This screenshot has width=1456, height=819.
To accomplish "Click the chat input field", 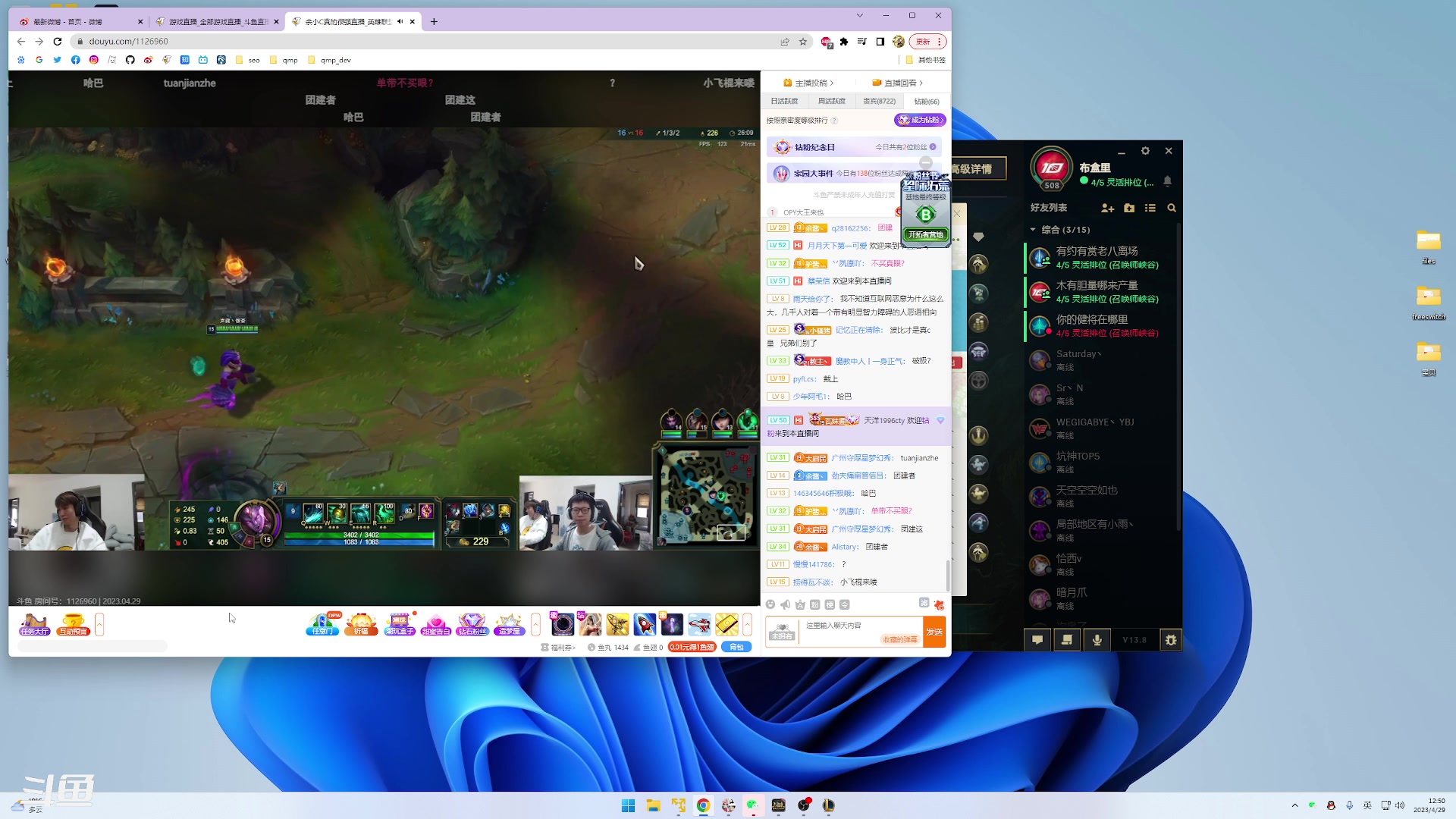I will pos(861,632).
